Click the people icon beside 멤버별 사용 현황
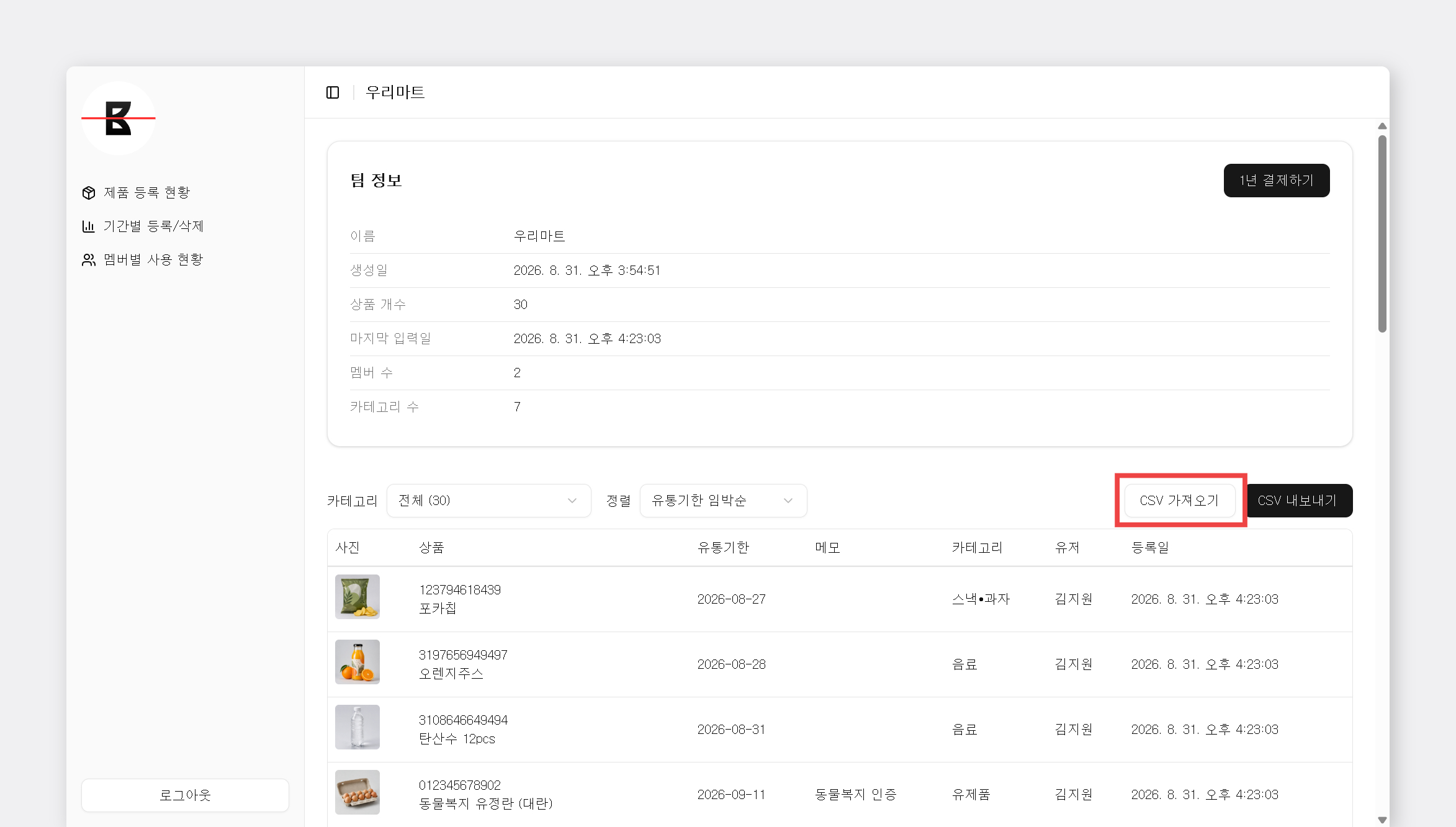The image size is (1456, 827). pyautogui.click(x=89, y=260)
